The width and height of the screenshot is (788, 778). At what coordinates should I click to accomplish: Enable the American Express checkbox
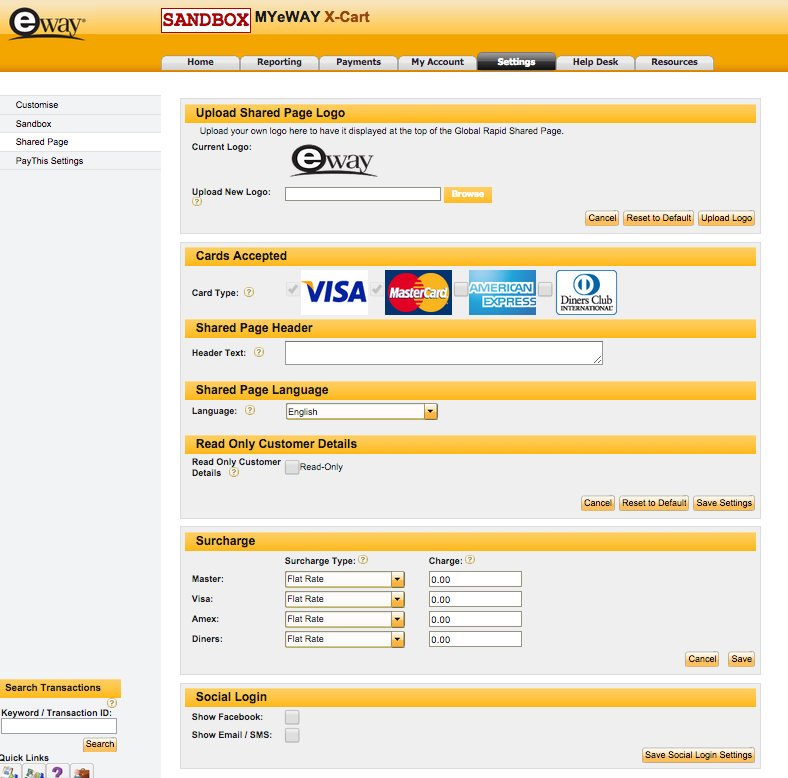(x=461, y=289)
